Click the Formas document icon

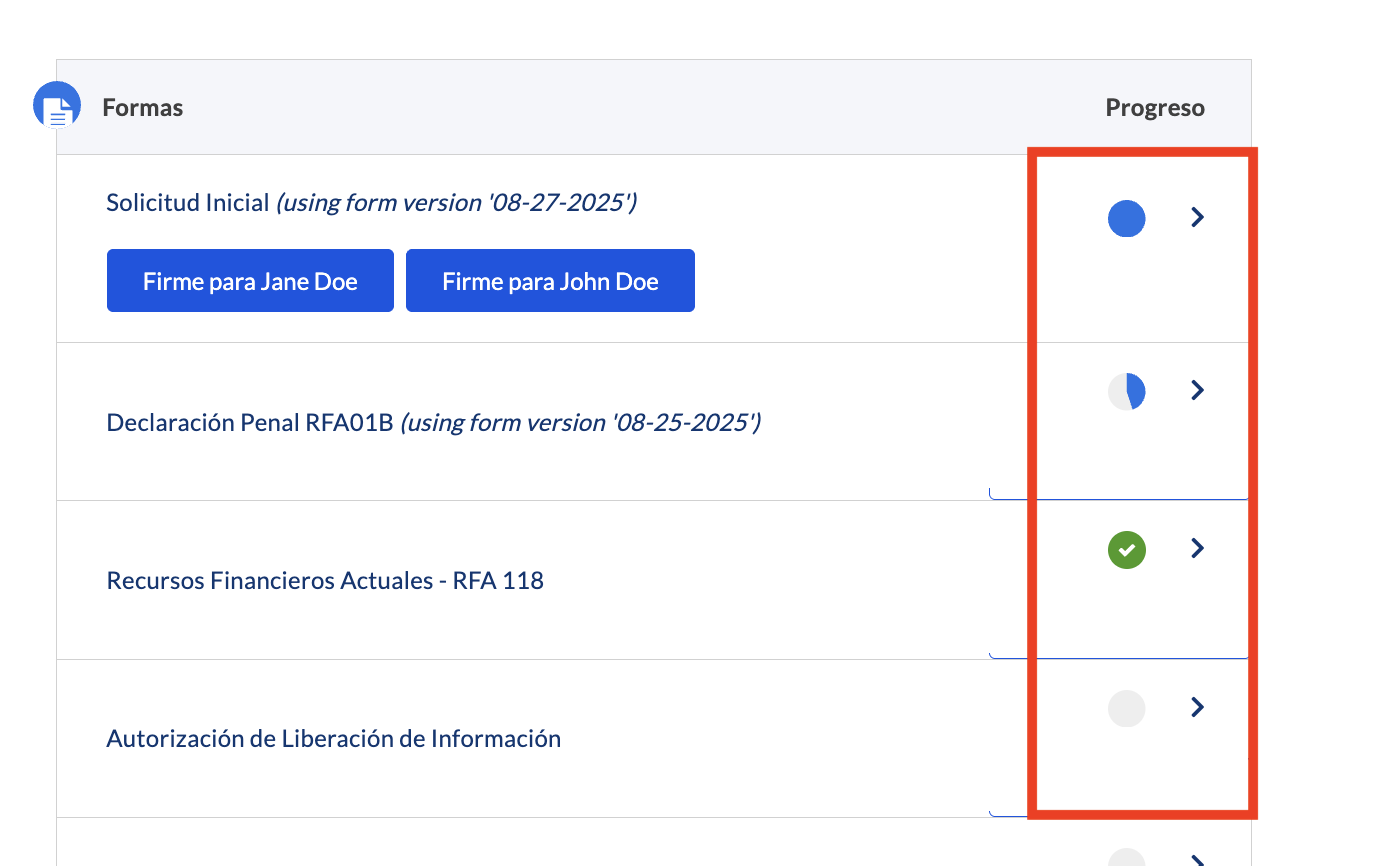tap(57, 105)
